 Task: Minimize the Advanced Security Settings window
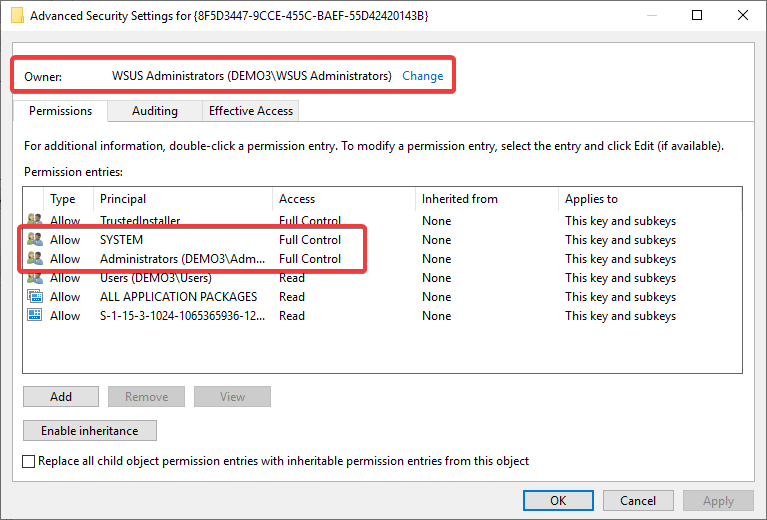click(x=652, y=15)
